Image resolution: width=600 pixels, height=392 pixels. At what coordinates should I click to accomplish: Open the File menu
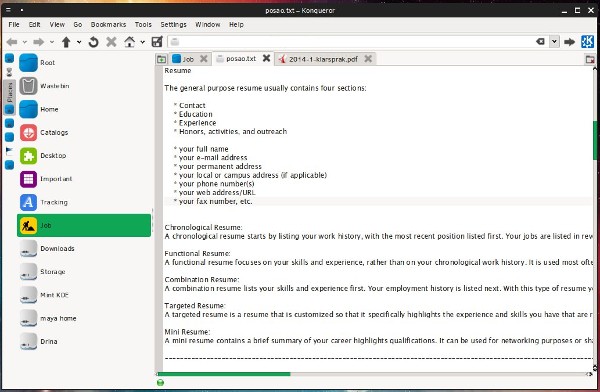pyautogui.click(x=14, y=24)
